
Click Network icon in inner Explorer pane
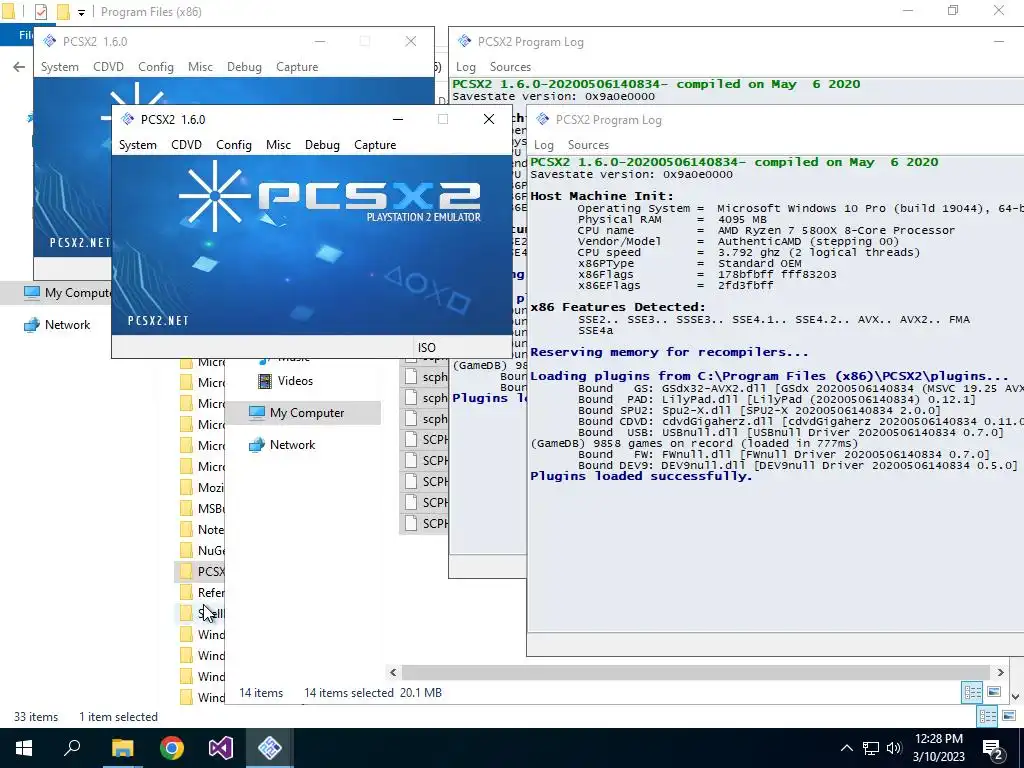point(257,445)
